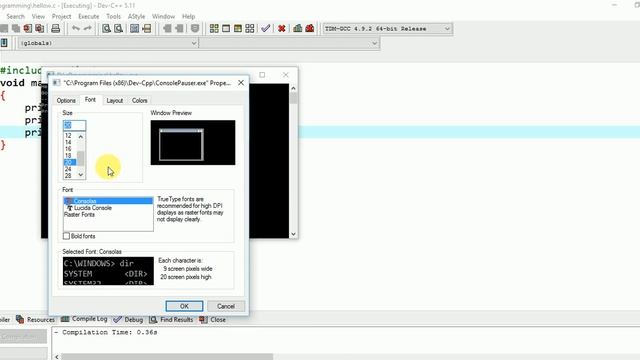Open the Search menu
The height and width of the screenshot is (360, 640).
click(16, 16)
